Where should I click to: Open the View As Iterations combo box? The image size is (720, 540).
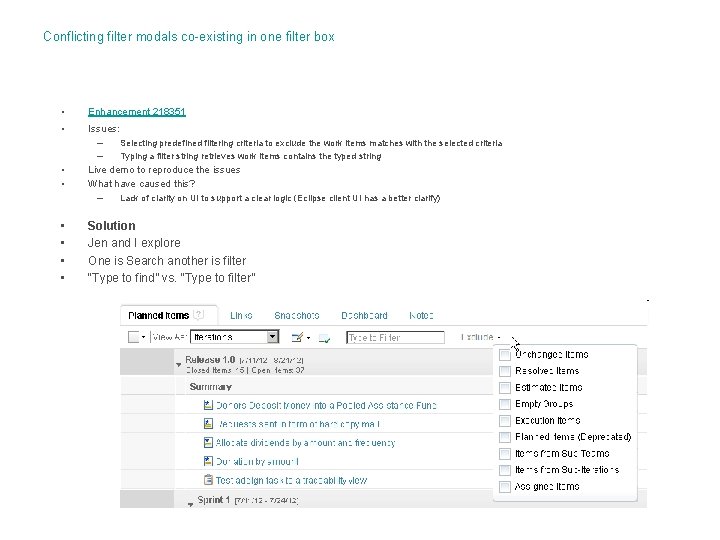234,337
